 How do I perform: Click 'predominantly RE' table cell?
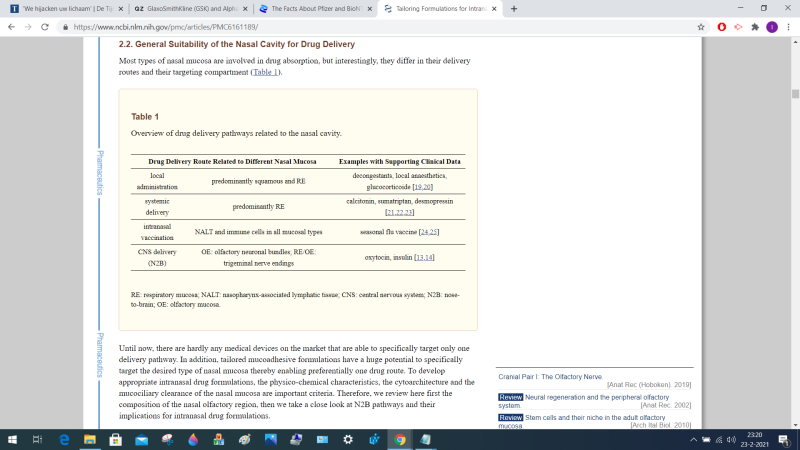[258, 207]
